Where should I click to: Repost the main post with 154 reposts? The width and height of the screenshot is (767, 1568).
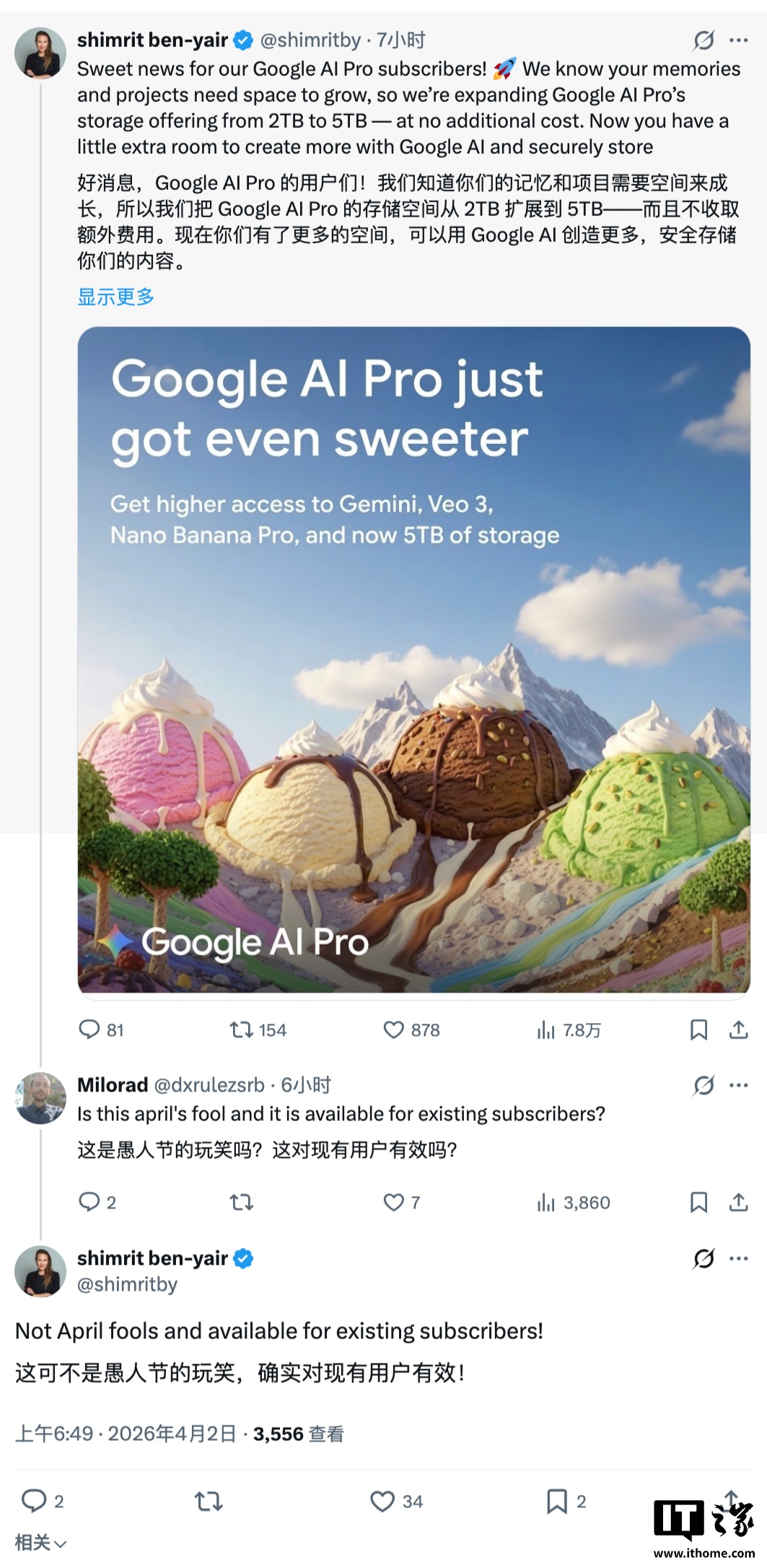pos(241,1029)
